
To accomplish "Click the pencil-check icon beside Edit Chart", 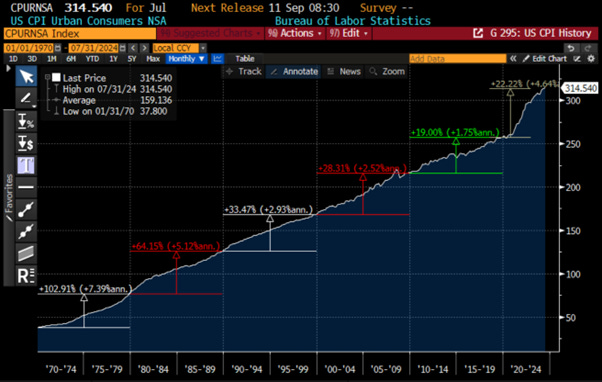I will click(577, 59).
